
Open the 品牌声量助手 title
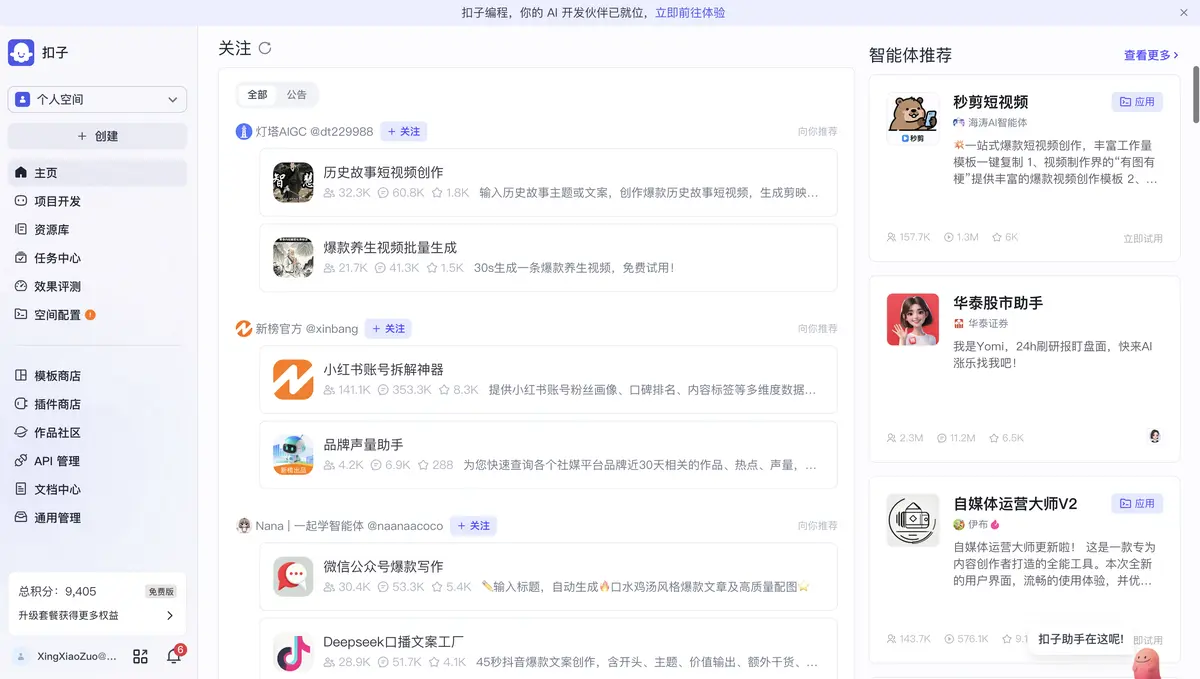pos(363,444)
